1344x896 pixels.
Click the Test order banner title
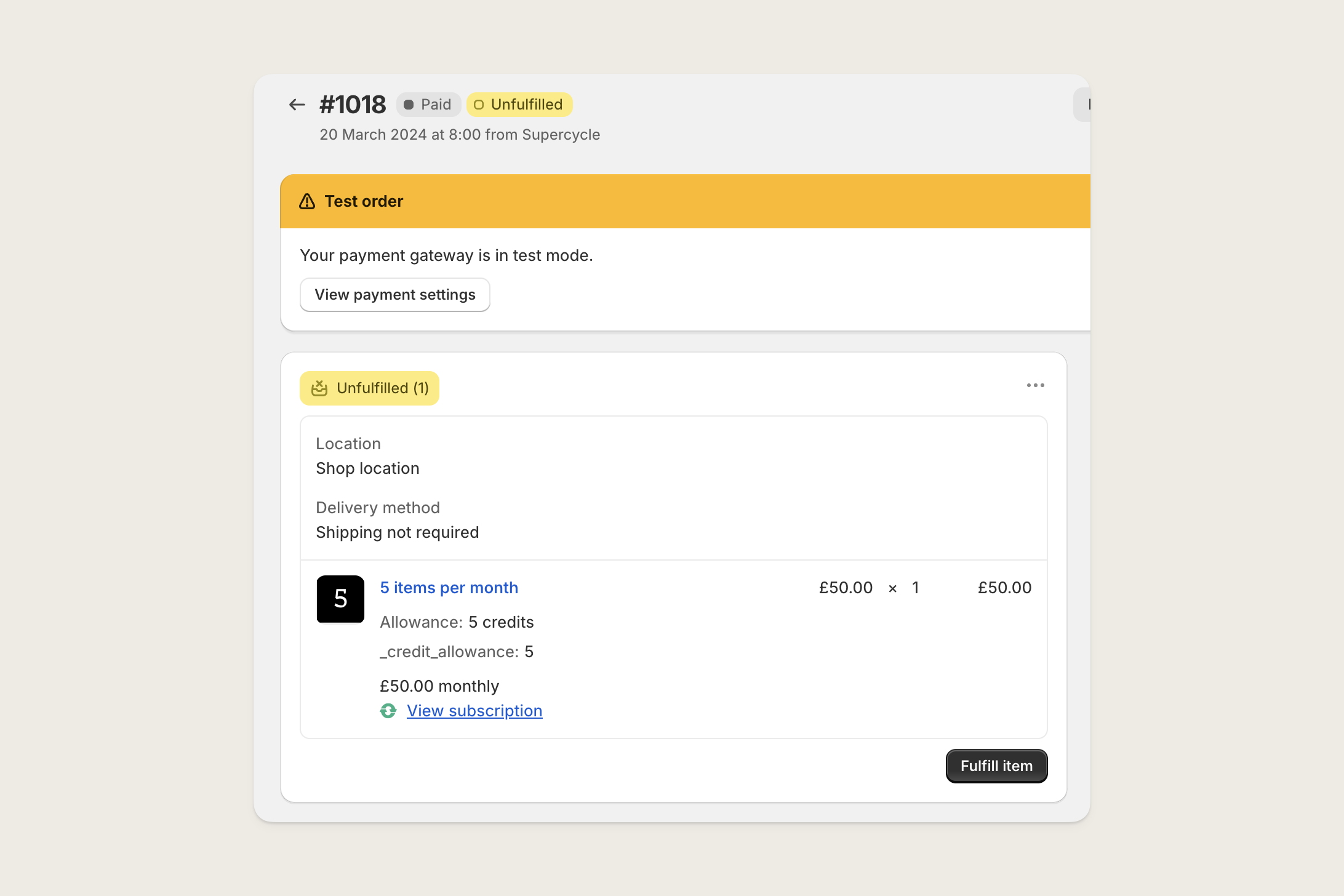click(364, 201)
